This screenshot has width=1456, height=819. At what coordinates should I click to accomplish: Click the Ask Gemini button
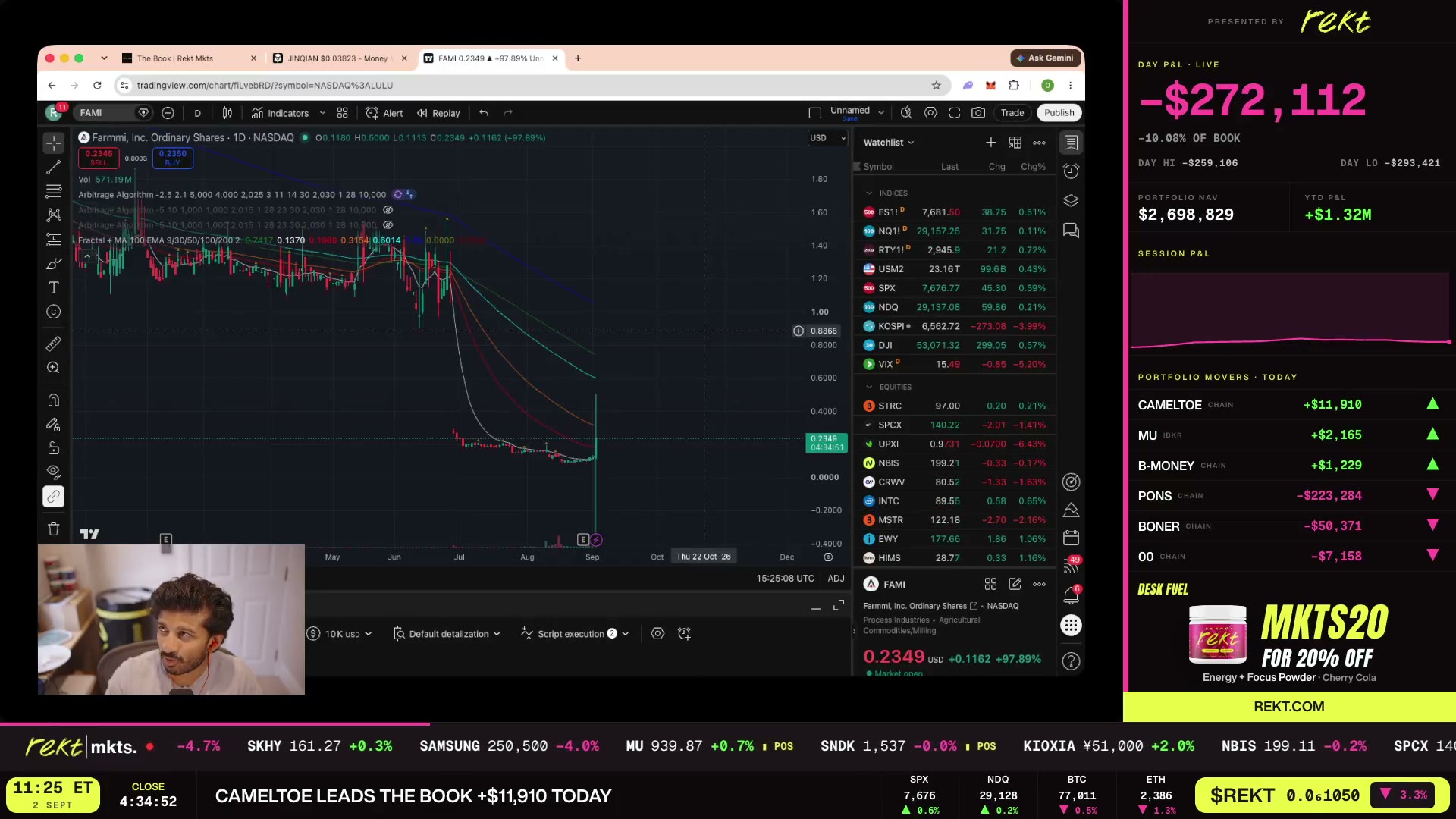pos(1045,58)
